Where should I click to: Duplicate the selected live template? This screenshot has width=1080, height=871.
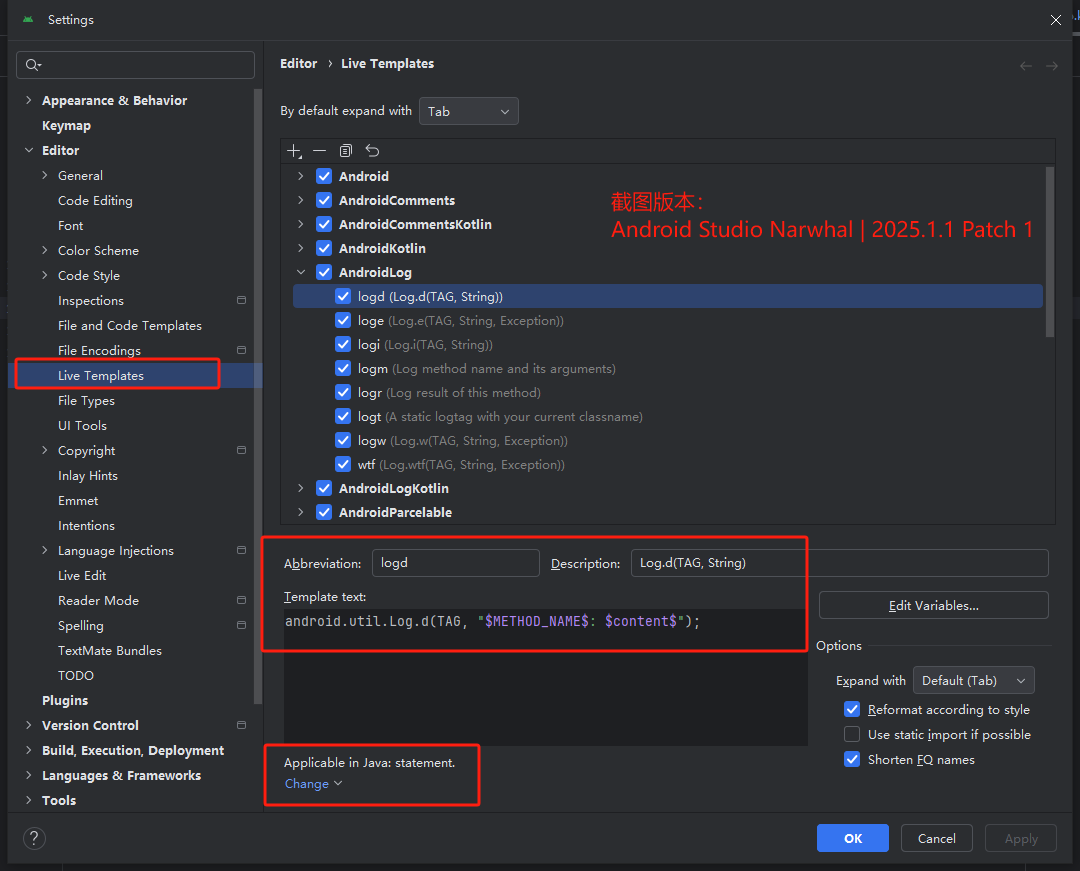346,151
